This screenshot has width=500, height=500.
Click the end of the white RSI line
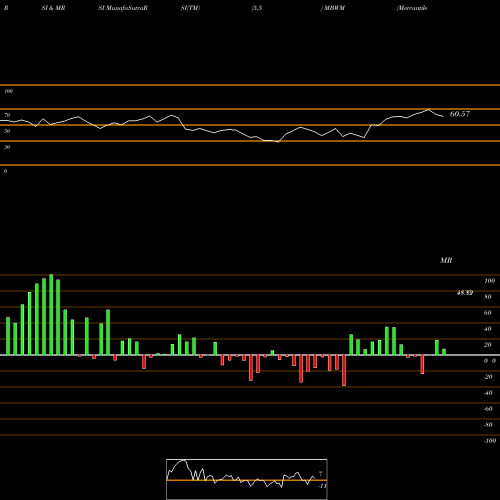coord(443,116)
